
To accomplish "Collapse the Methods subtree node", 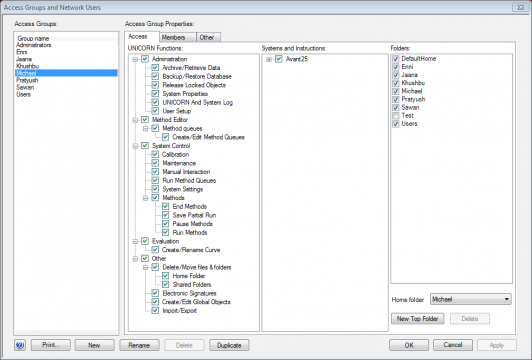I will click(145, 198).
